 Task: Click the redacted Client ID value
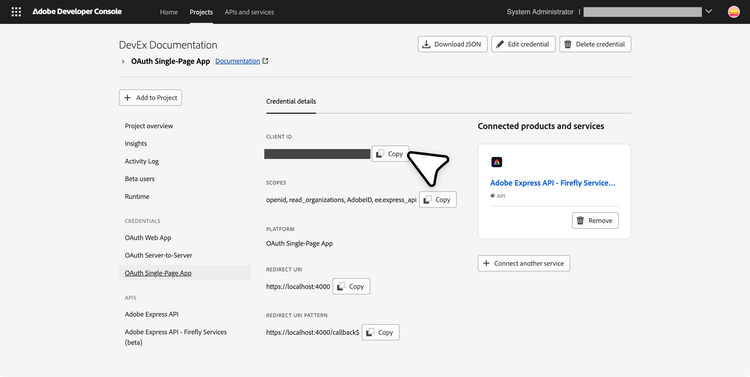(317, 154)
